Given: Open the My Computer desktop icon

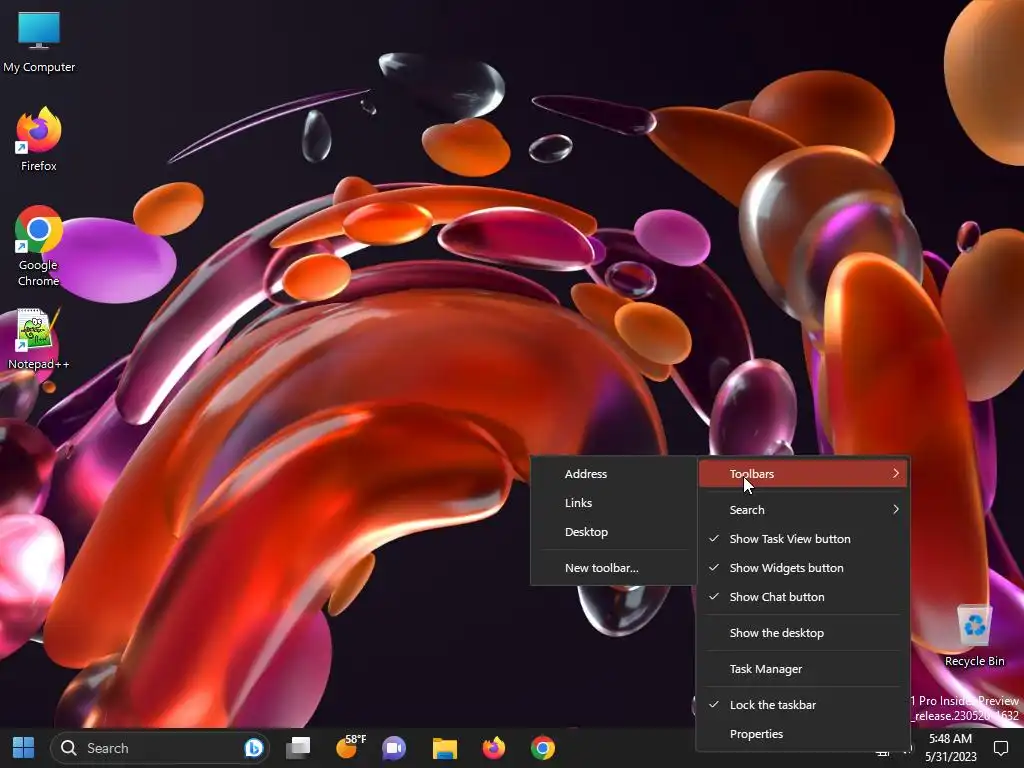Looking at the screenshot, I should 39,40.
